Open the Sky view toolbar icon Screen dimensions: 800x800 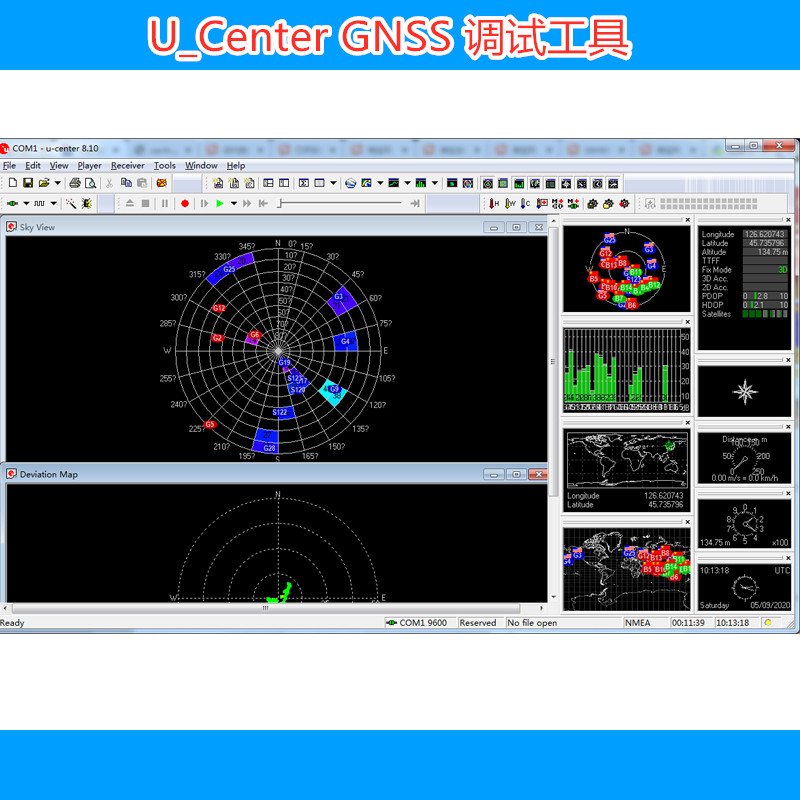tap(468, 183)
